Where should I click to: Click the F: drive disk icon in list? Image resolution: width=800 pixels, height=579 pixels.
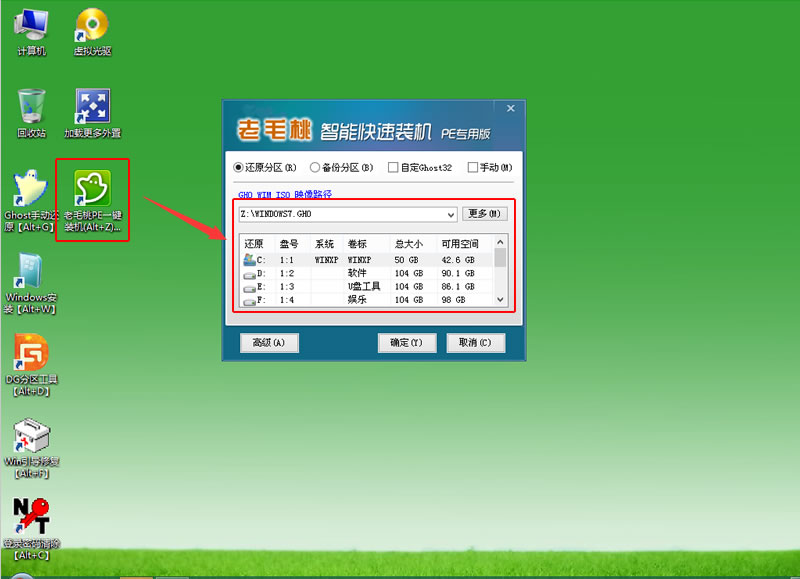(249, 301)
